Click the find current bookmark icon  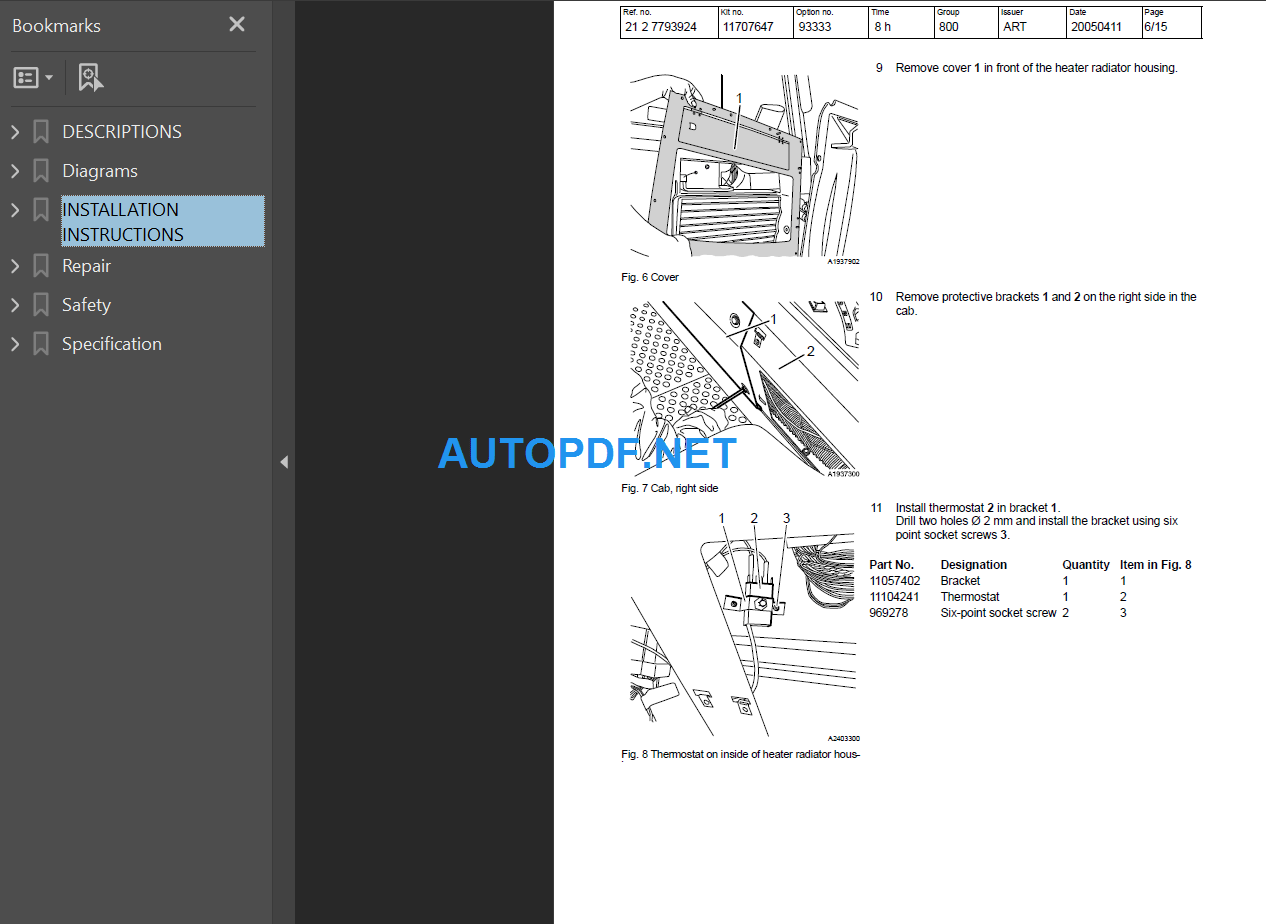(x=90, y=77)
